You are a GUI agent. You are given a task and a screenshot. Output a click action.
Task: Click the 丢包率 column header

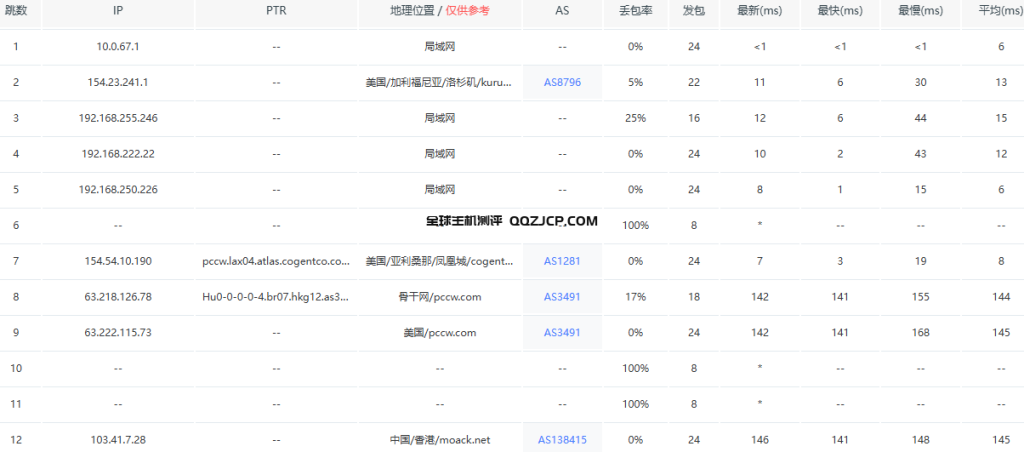pos(635,10)
